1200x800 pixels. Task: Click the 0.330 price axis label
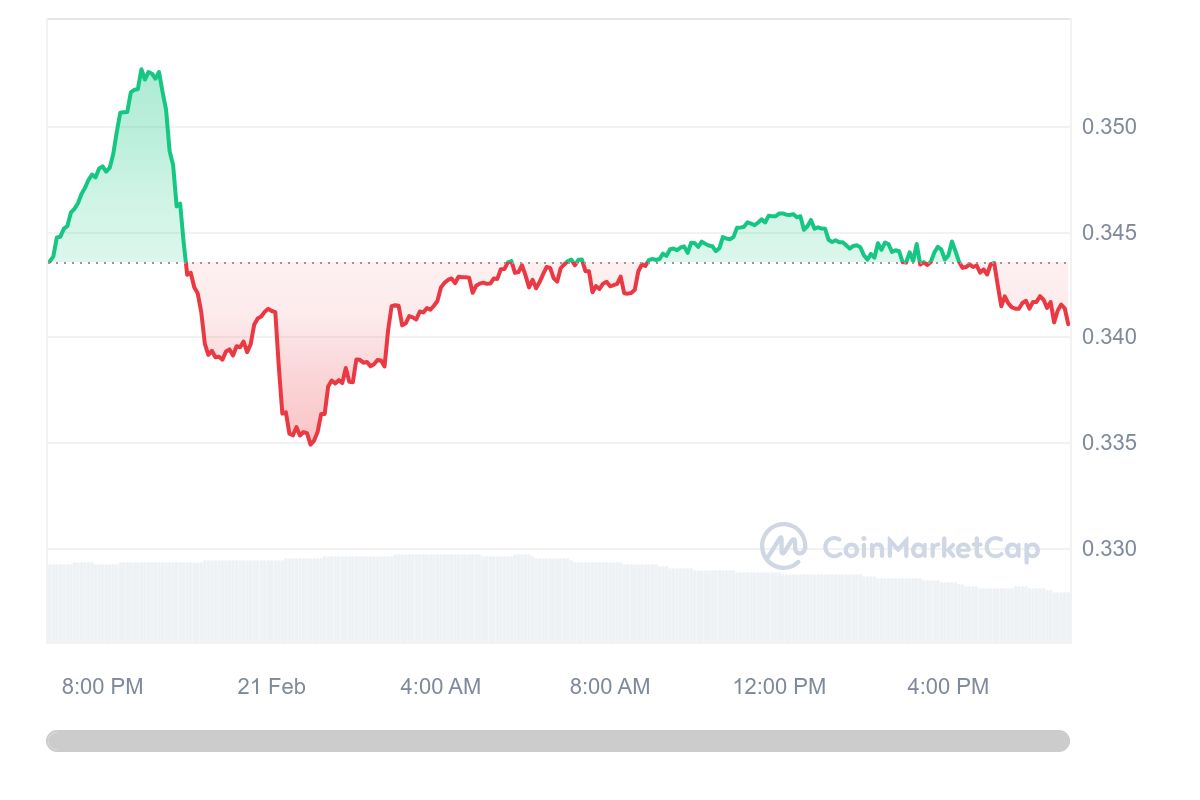[1109, 549]
